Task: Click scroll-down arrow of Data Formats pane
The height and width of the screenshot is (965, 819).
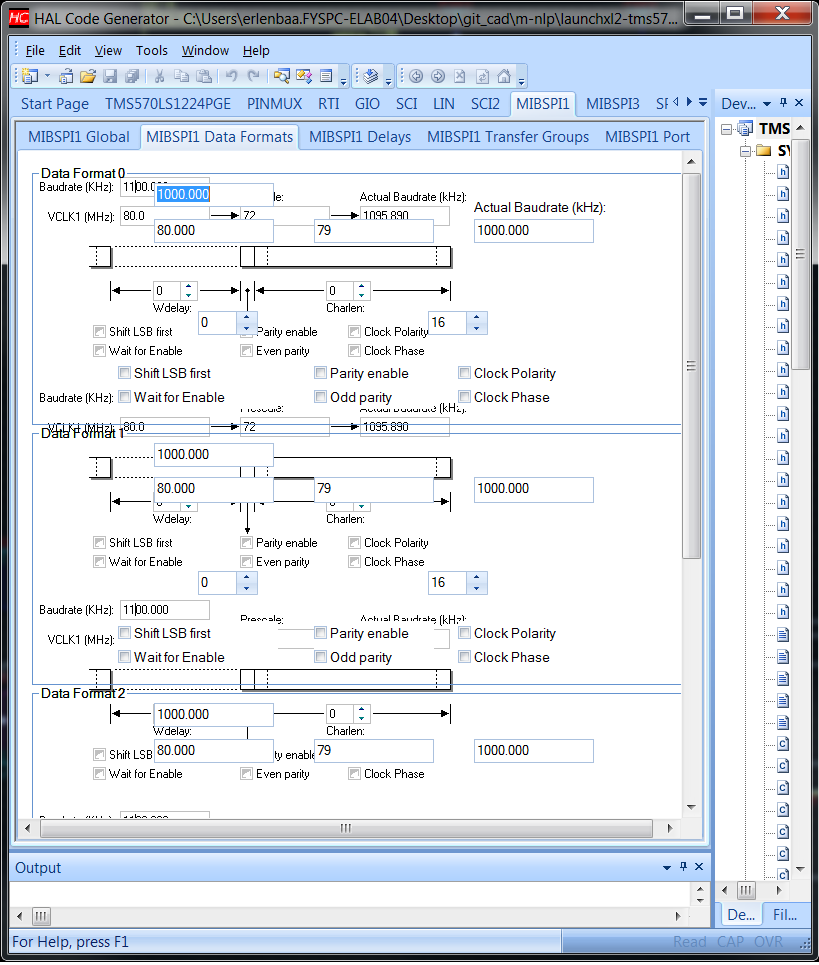Action: (692, 807)
